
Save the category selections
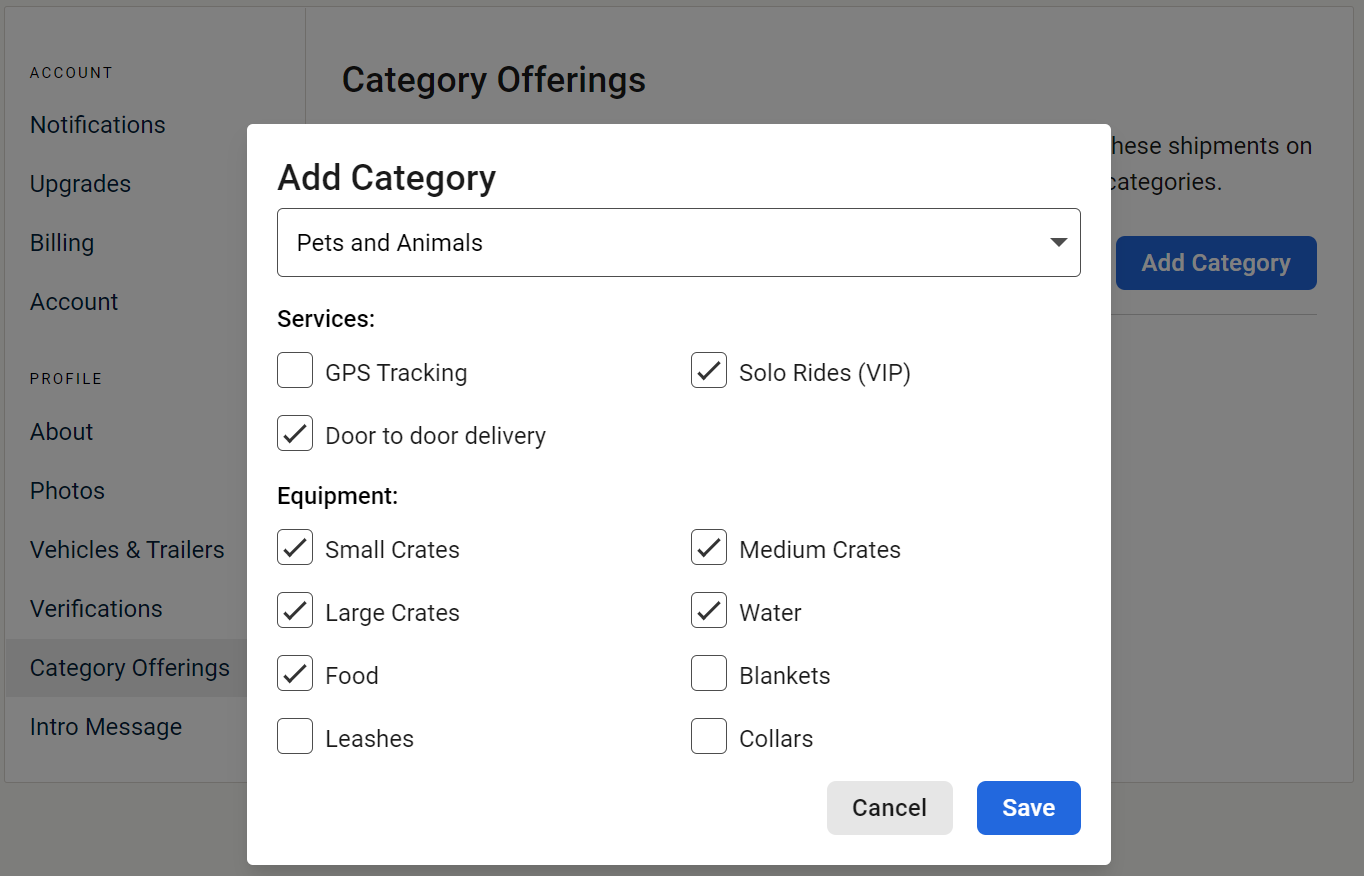1029,807
